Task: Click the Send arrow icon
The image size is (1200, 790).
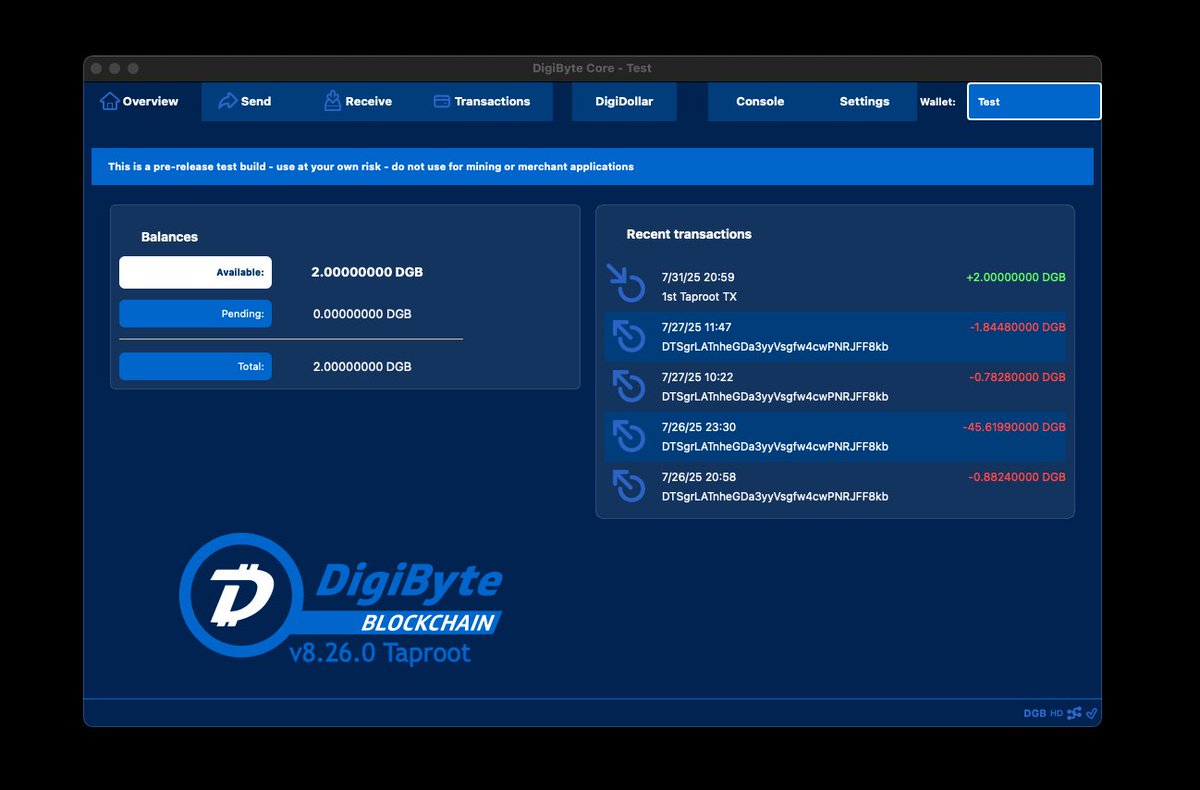Action: pyautogui.click(x=227, y=100)
